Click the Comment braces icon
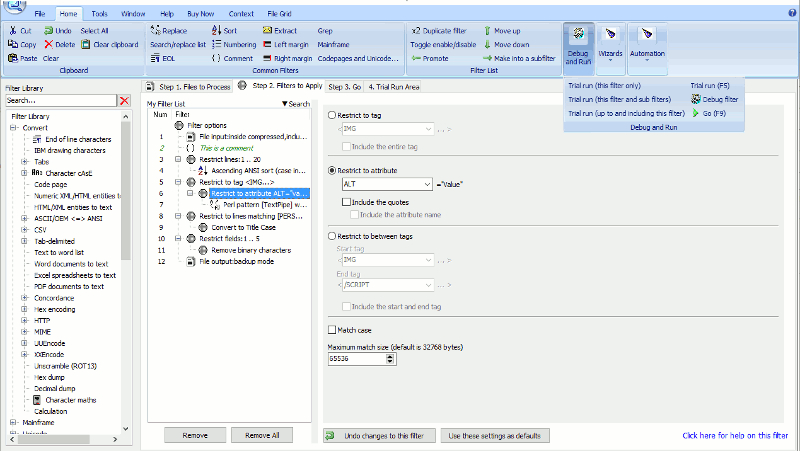Screen dimensions: 800x451 tap(216, 58)
